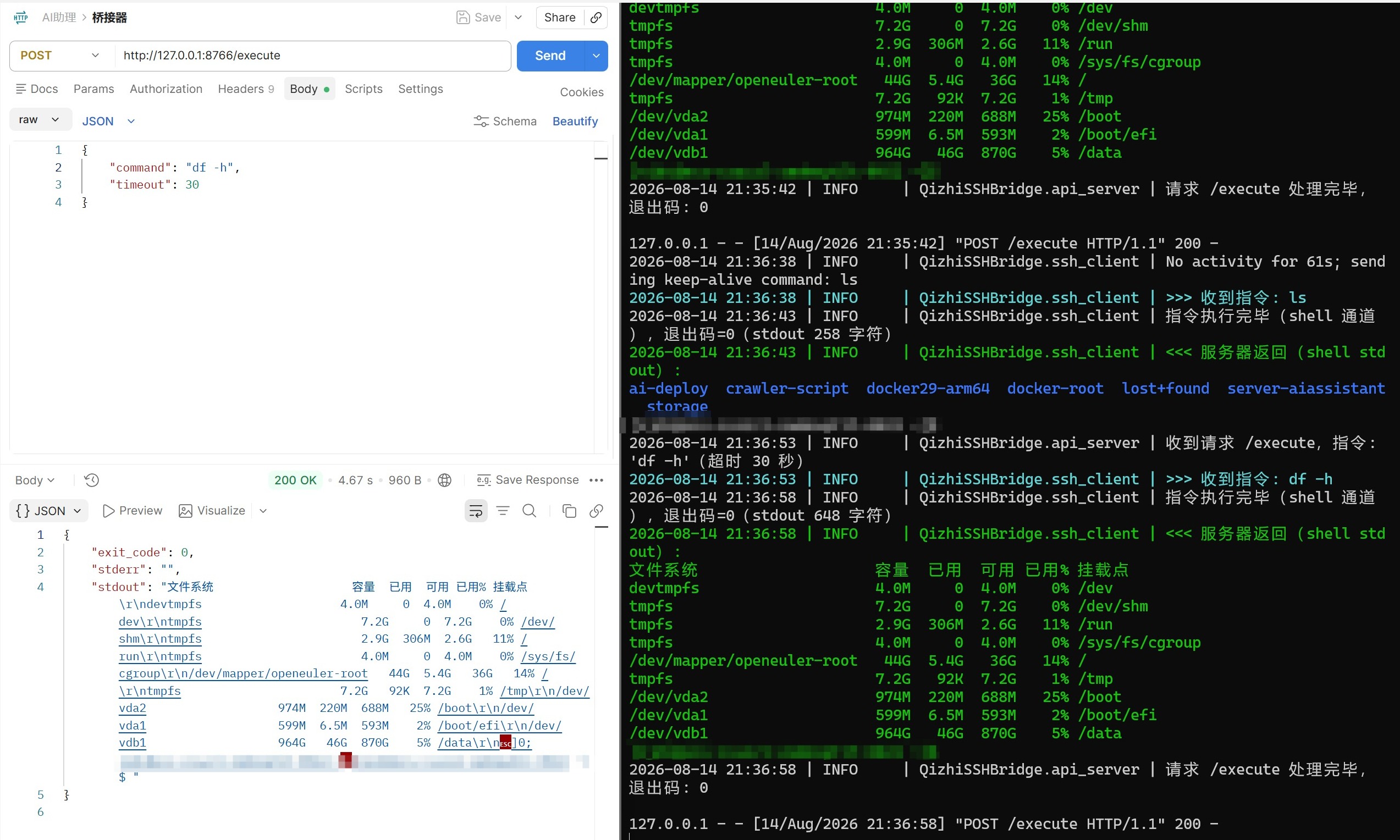
Task: Open the Schema settings icon
Action: [x=481, y=121]
